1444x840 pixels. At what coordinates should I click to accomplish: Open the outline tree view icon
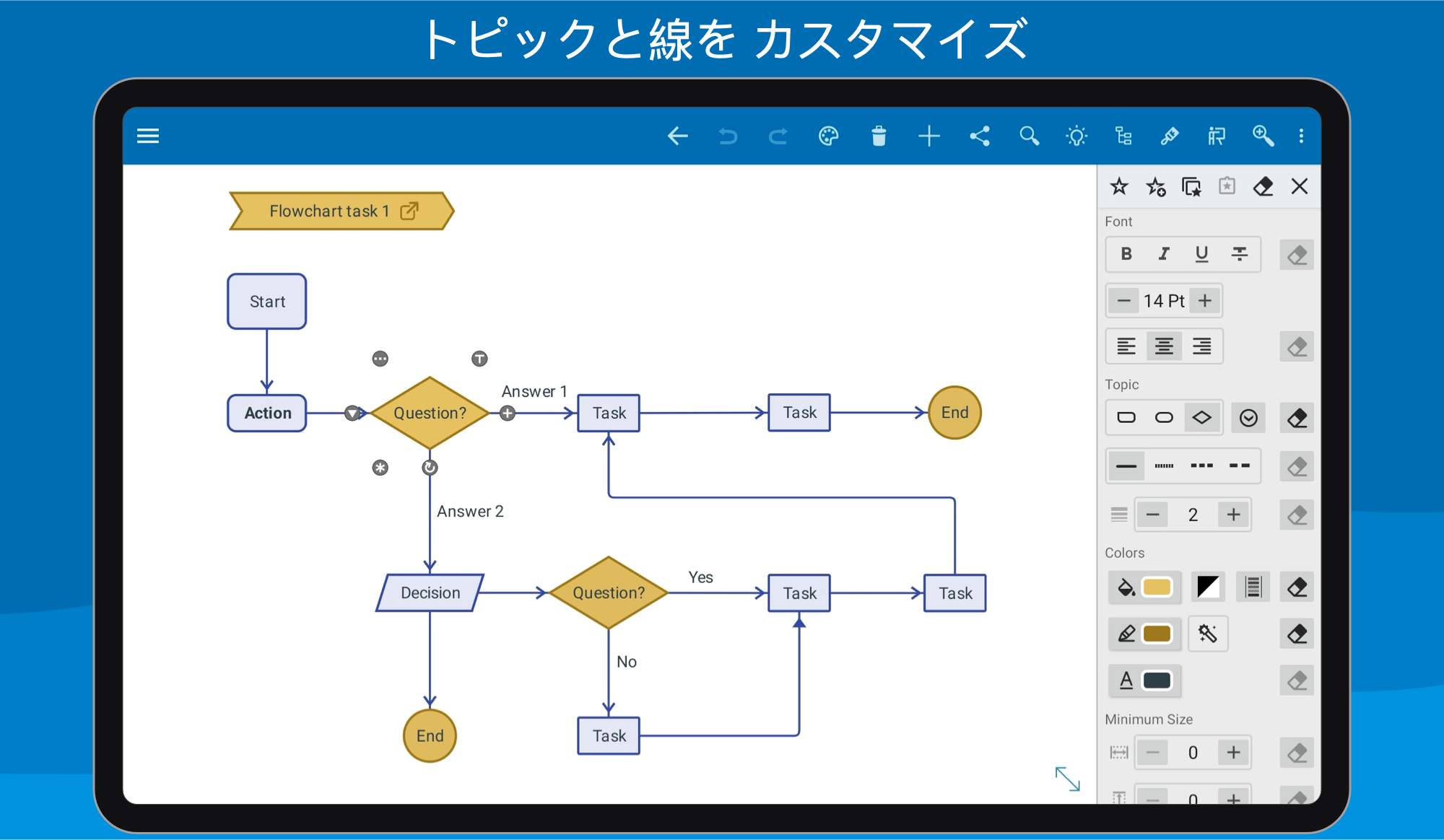[x=1123, y=136]
